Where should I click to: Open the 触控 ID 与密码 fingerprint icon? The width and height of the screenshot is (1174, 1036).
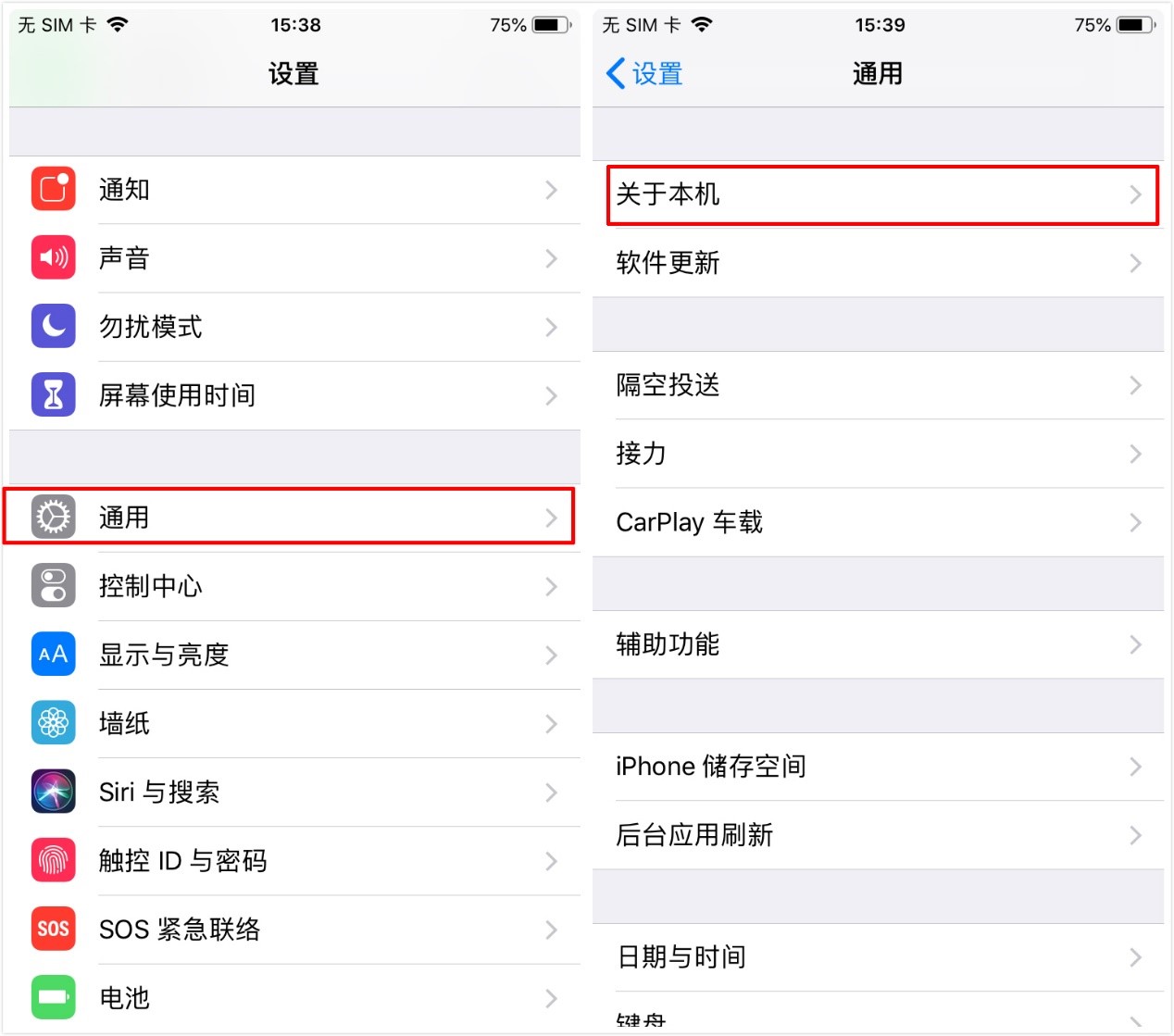pos(53,860)
